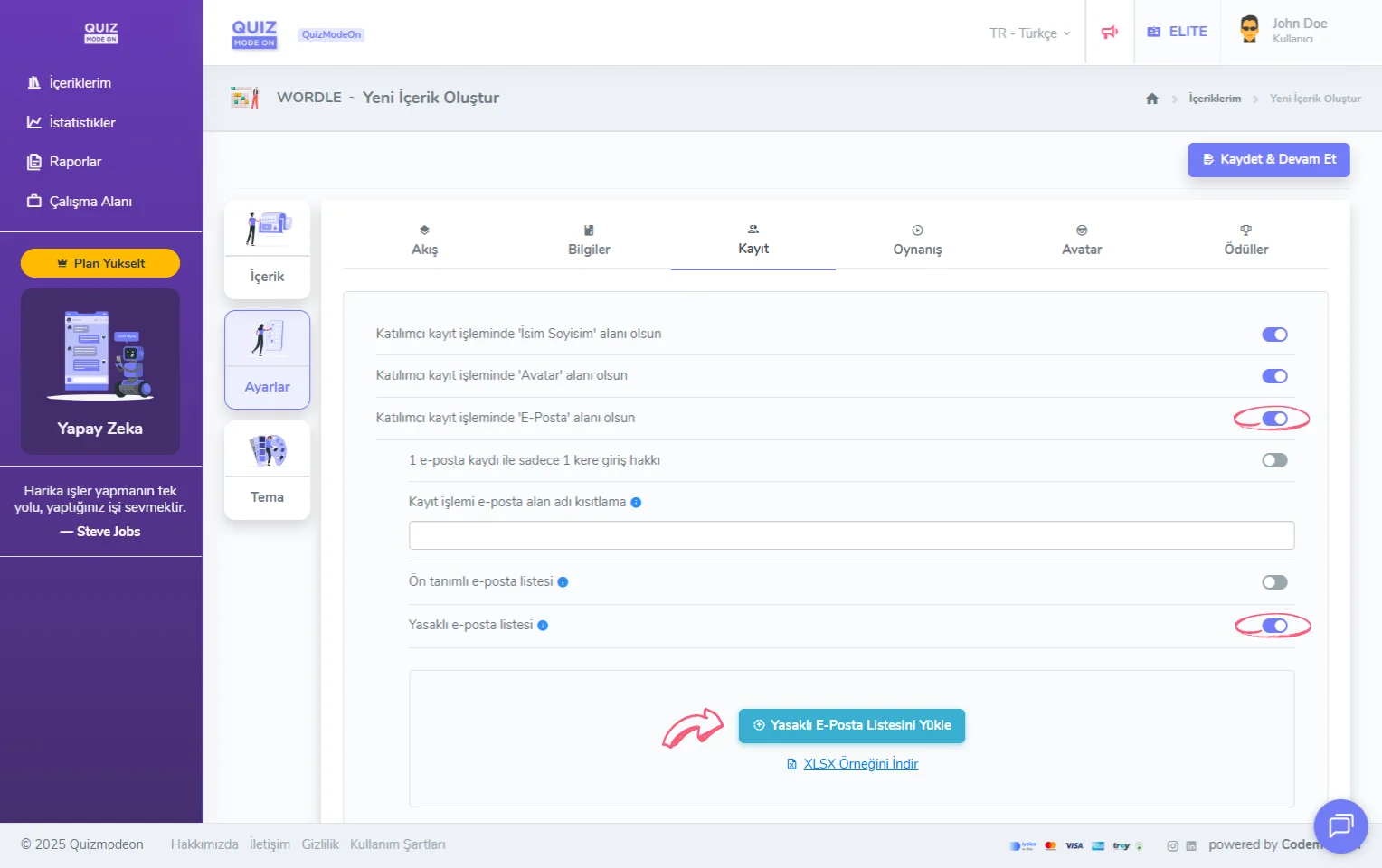Click info icon next to e-posta alan adı kısıtlama

[x=636, y=503]
